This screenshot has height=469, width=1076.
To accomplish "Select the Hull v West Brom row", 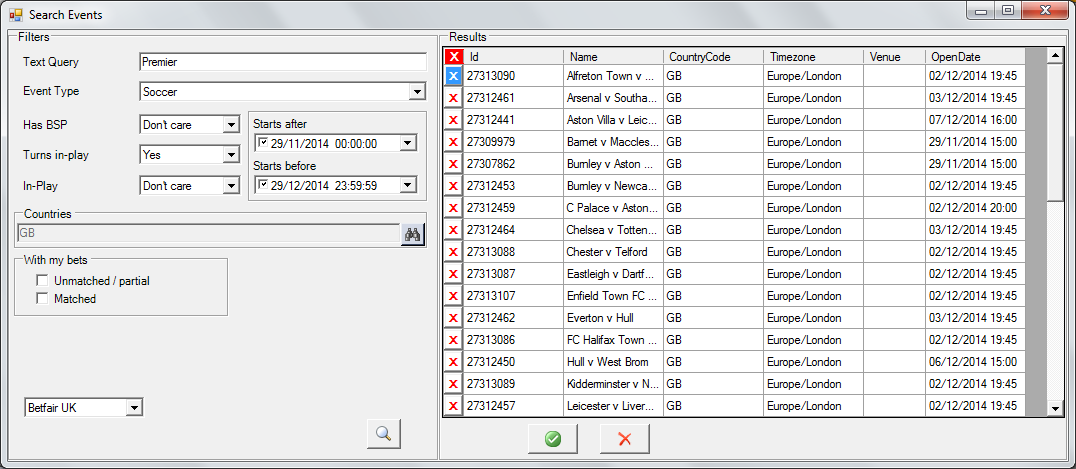I will (x=610, y=362).
